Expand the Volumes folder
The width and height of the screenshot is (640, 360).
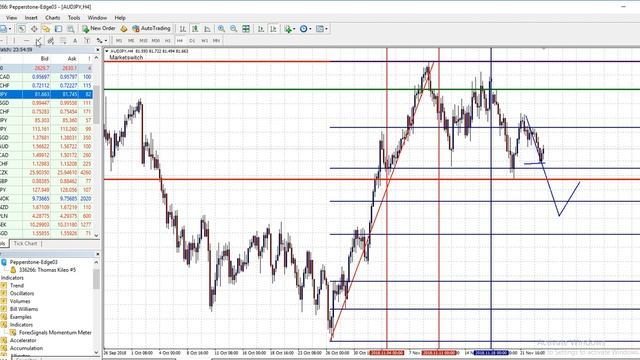point(20,301)
